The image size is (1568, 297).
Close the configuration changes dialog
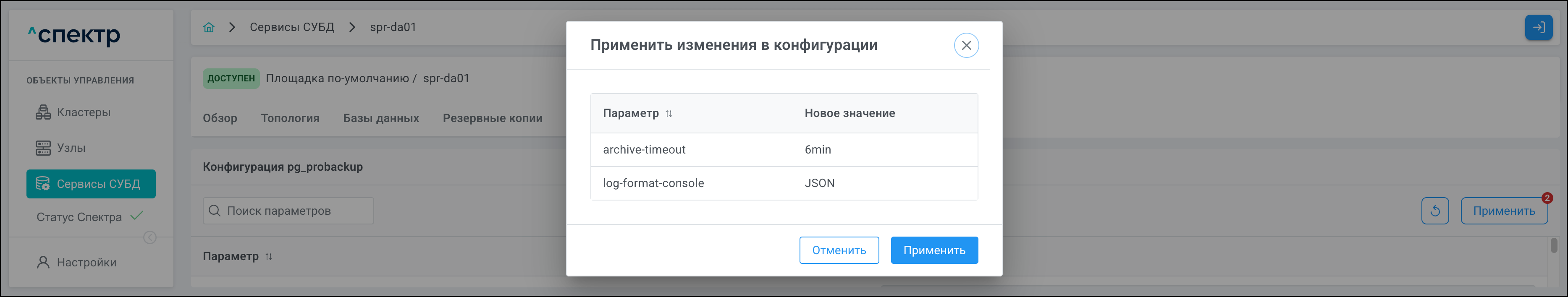pyautogui.click(x=966, y=46)
